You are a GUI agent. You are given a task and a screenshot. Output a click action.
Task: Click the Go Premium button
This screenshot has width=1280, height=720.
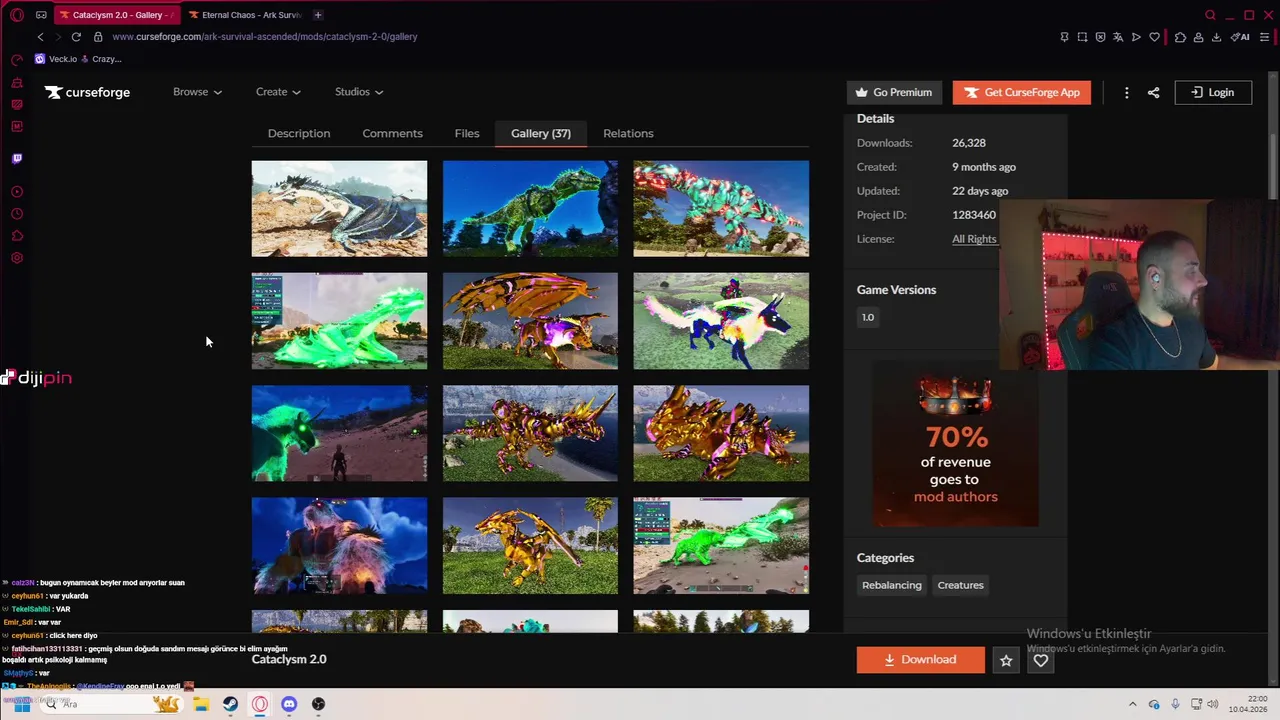(894, 92)
